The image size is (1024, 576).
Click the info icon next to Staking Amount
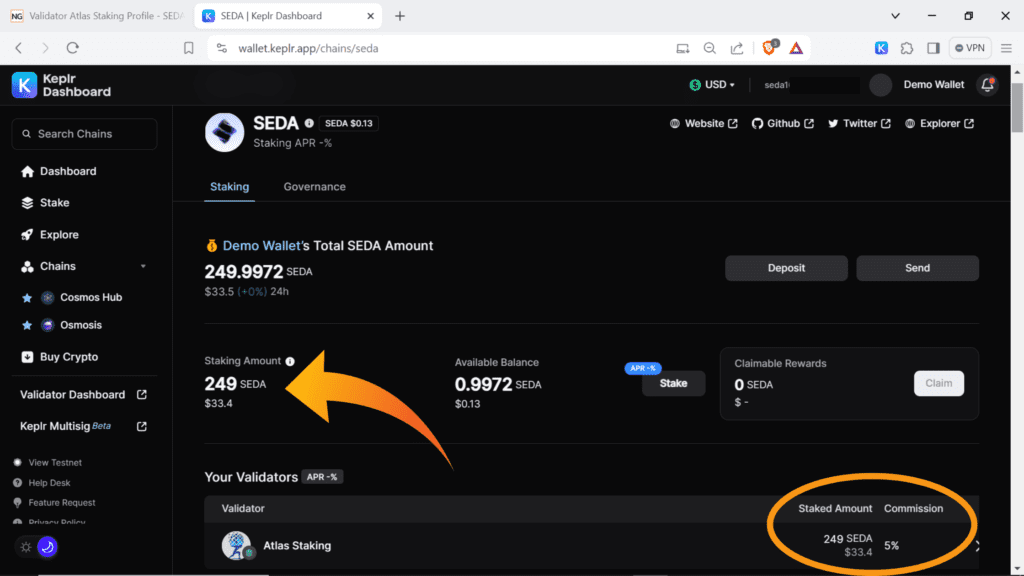290,362
